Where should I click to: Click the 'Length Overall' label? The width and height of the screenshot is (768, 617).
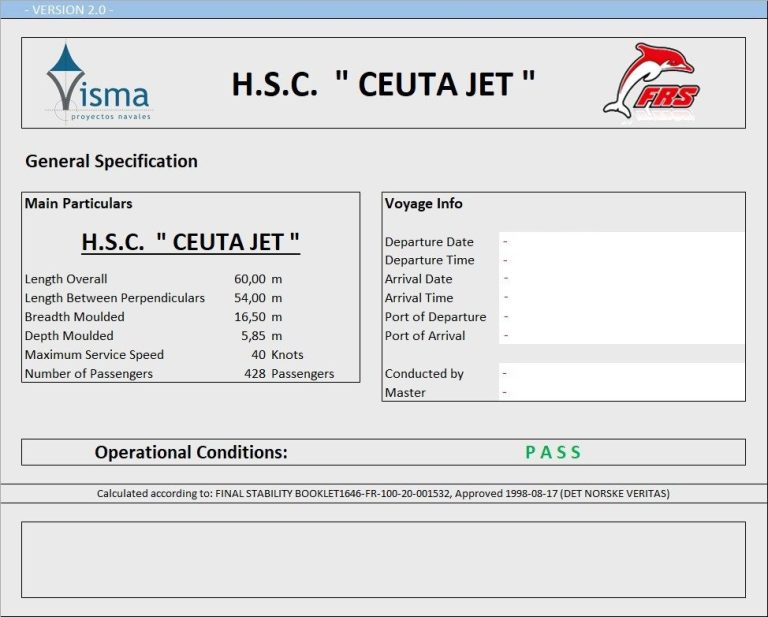[66, 279]
